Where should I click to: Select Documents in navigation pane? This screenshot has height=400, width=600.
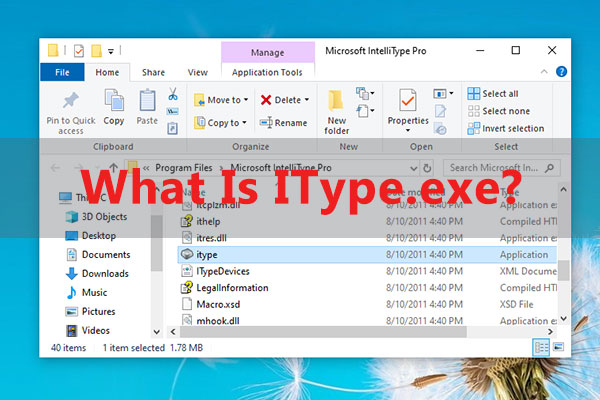point(98,255)
